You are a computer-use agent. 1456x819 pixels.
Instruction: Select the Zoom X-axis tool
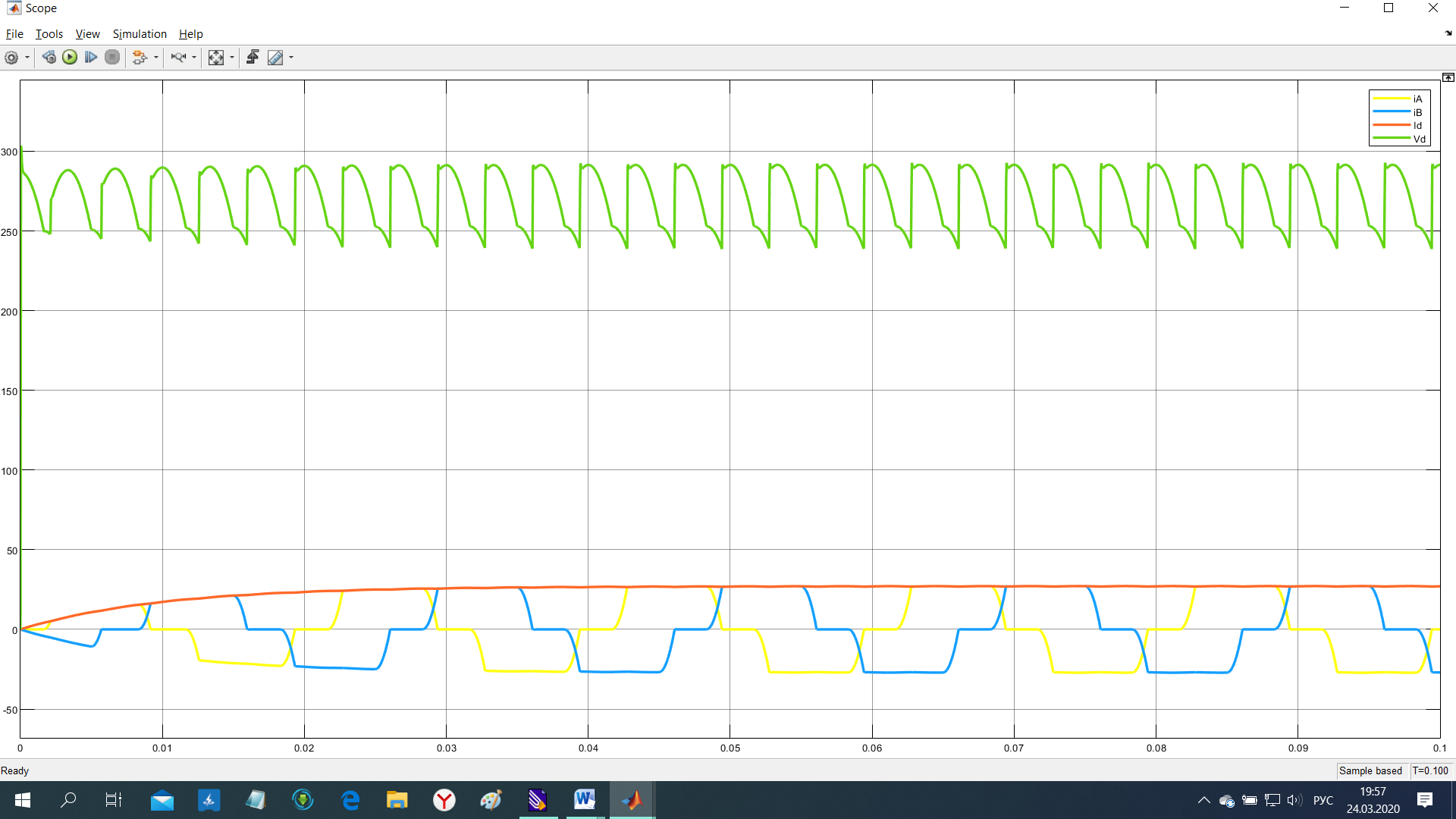click(178, 58)
